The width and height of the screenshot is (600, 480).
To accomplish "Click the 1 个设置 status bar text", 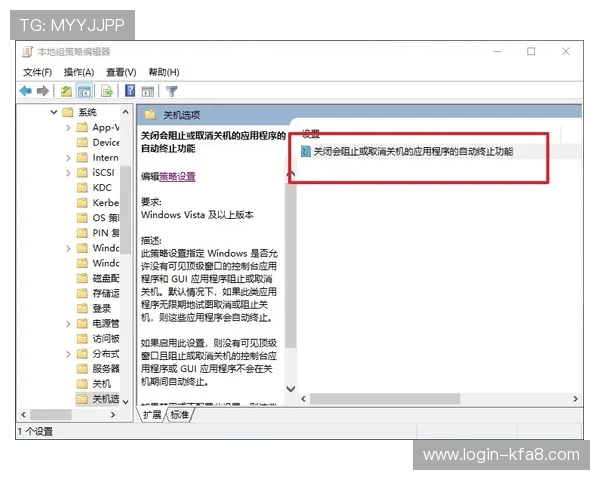I will 35,431.
